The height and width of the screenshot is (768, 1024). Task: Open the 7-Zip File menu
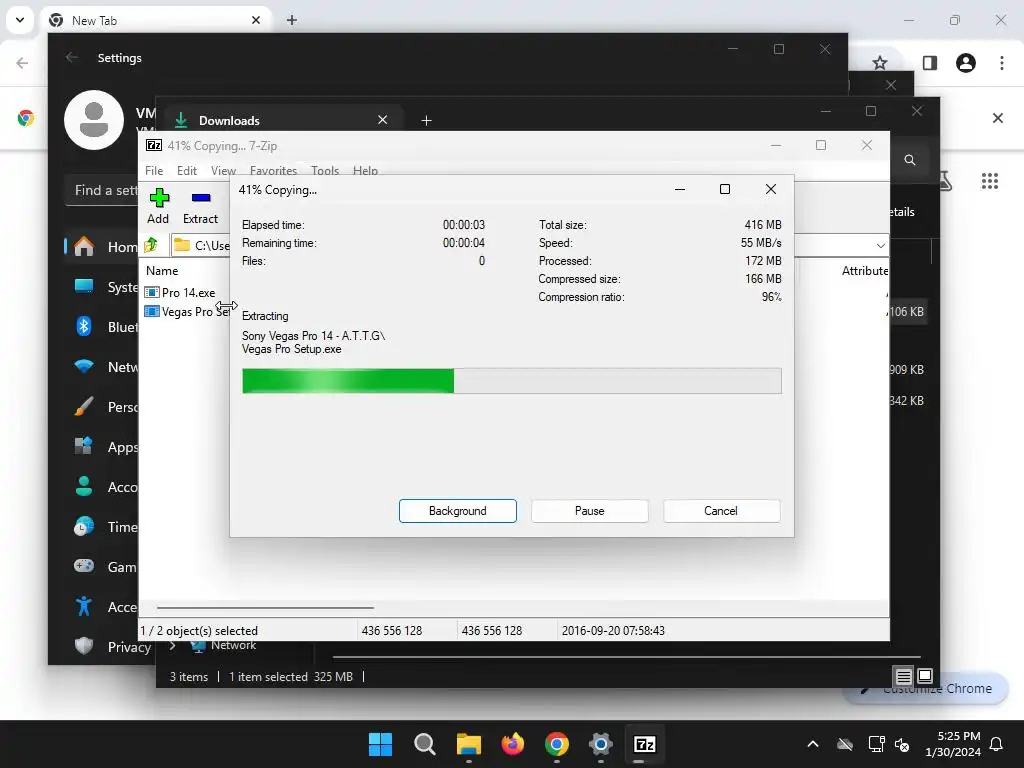click(x=154, y=170)
